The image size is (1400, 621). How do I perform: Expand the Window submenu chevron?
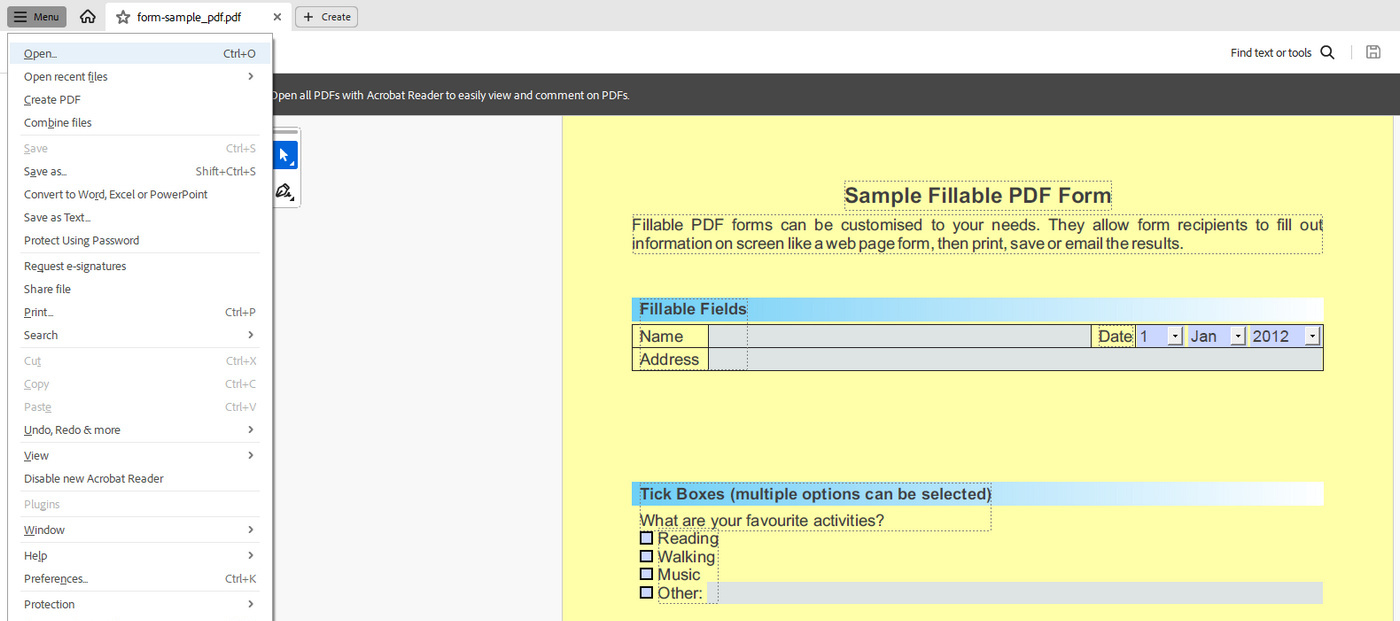[x=251, y=529]
